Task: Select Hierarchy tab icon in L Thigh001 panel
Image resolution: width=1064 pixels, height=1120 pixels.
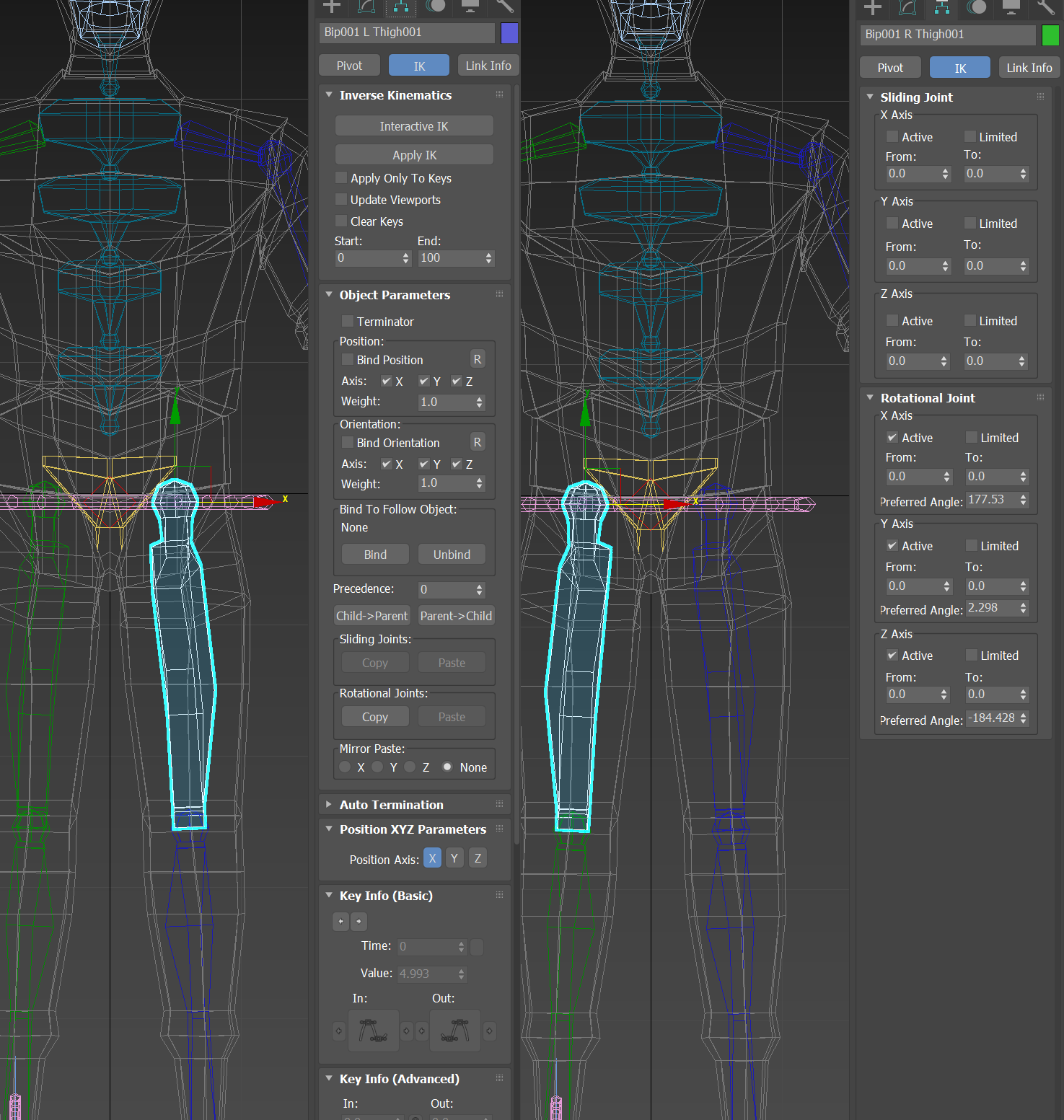Action: point(401,7)
